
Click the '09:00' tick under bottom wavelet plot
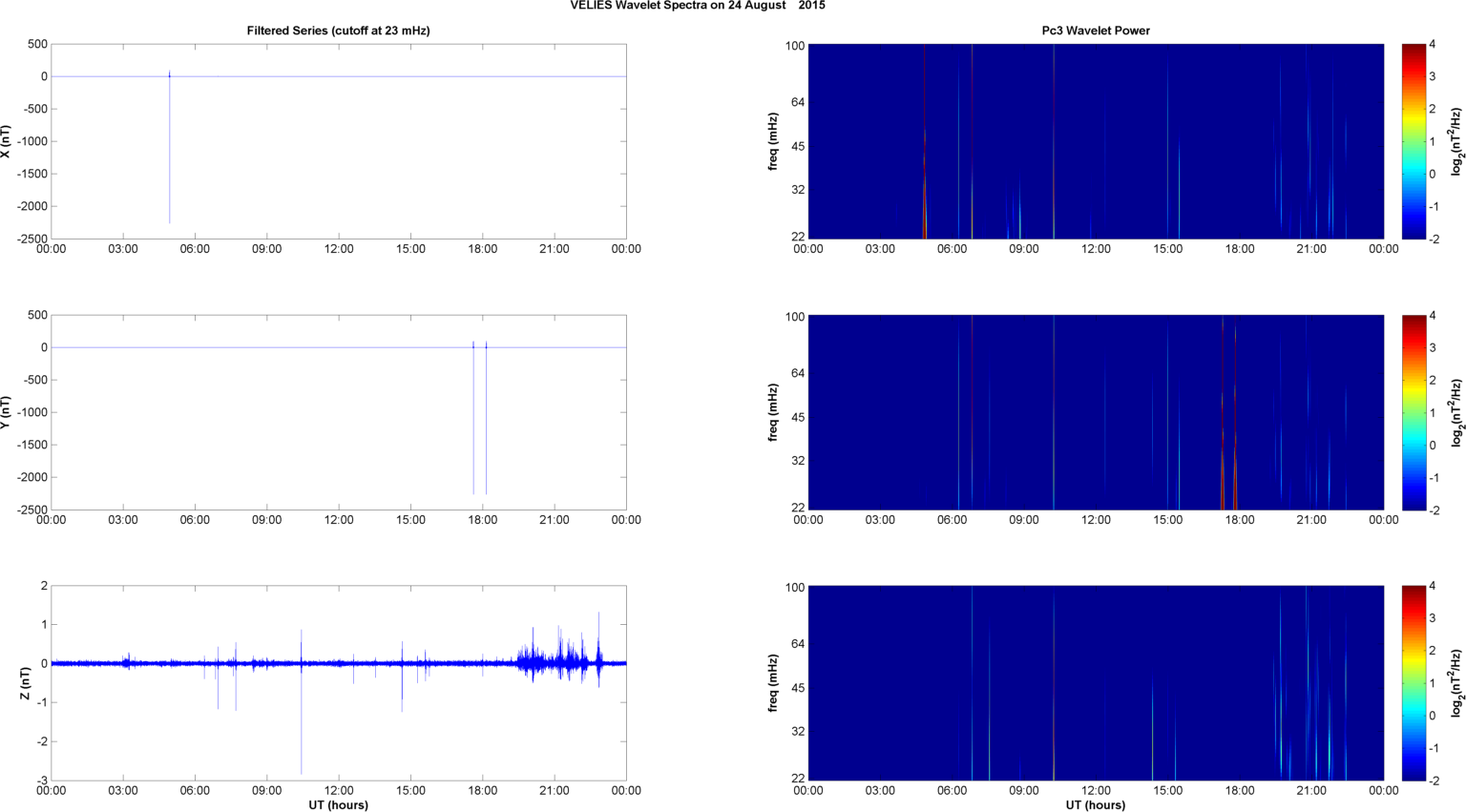click(x=1024, y=791)
